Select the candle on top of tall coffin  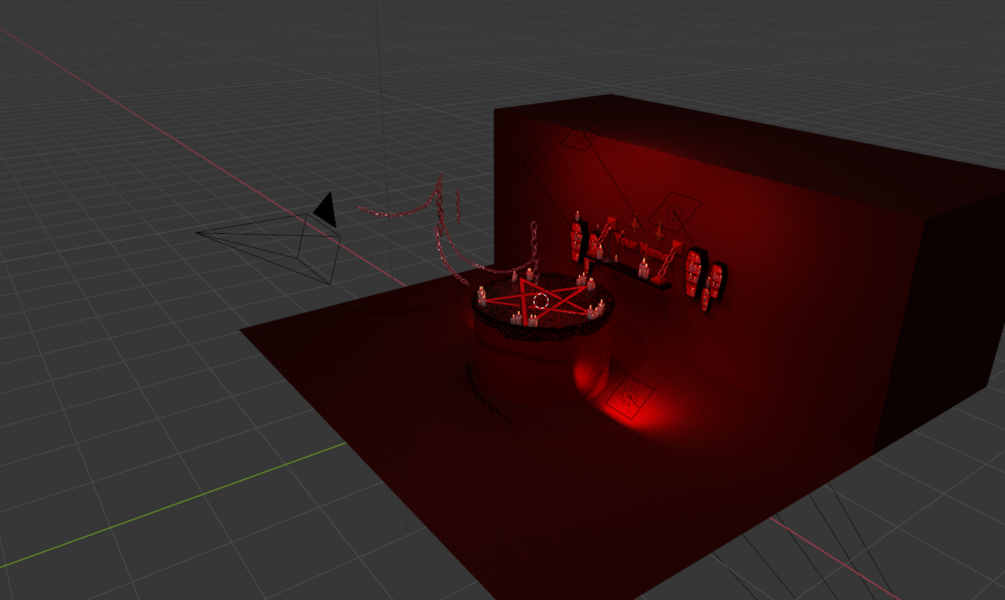click(577, 215)
